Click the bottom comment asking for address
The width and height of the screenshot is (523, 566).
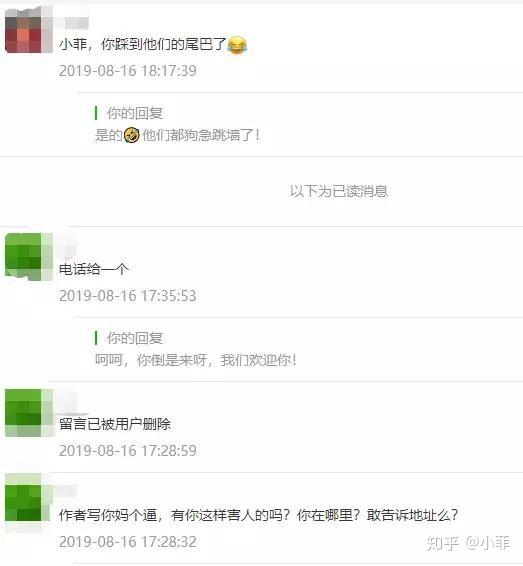coord(258,515)
